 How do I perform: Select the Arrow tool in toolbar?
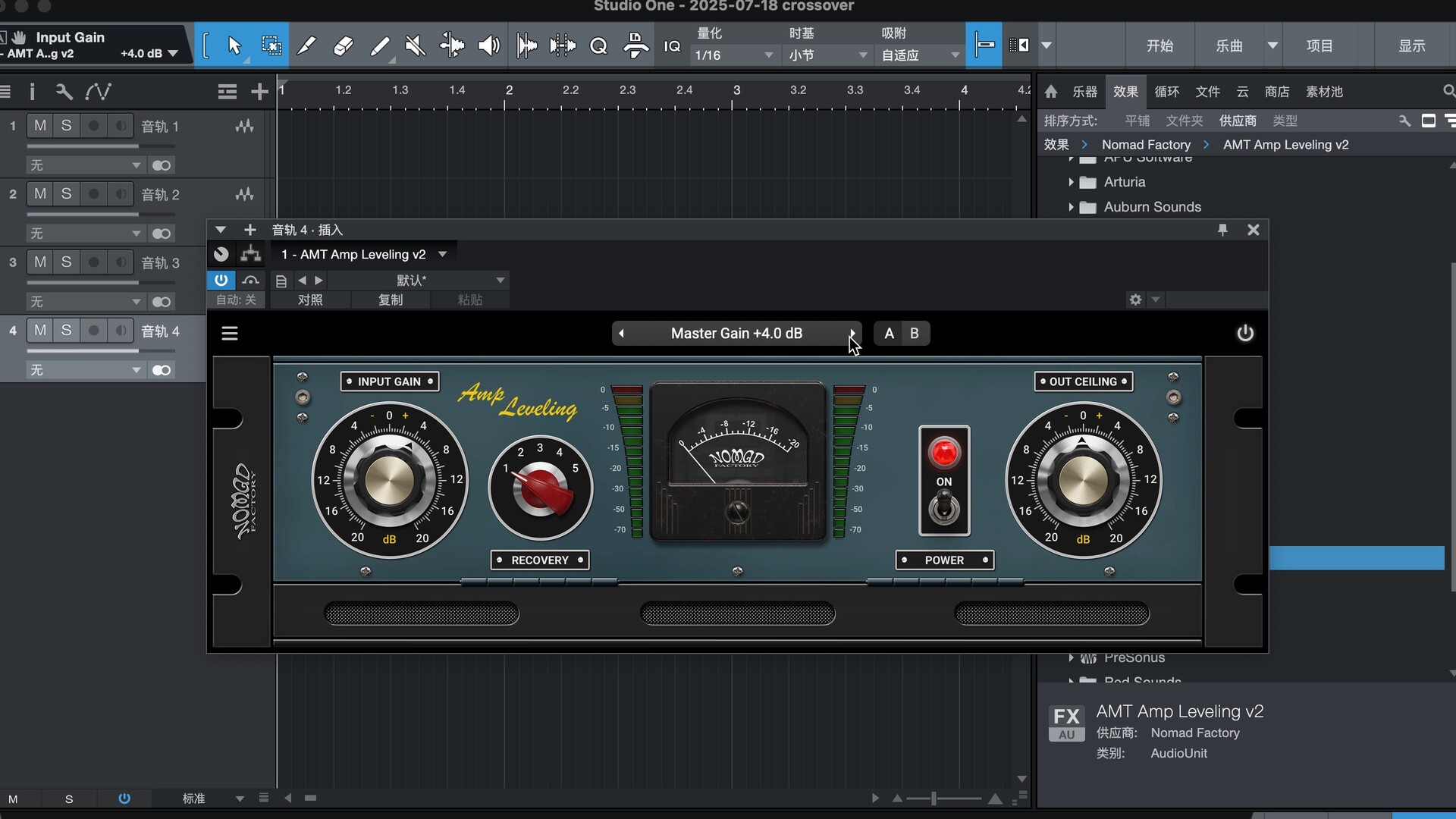(x=234, y=46)
